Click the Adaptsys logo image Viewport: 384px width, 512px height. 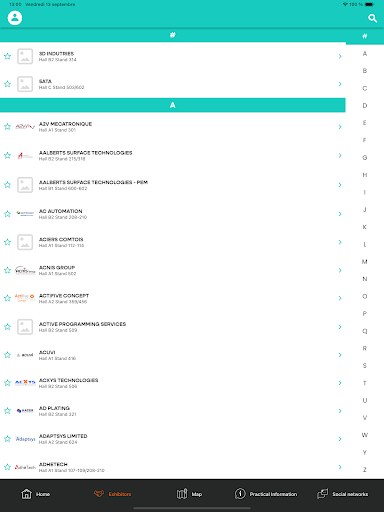(x=25, y=439)
